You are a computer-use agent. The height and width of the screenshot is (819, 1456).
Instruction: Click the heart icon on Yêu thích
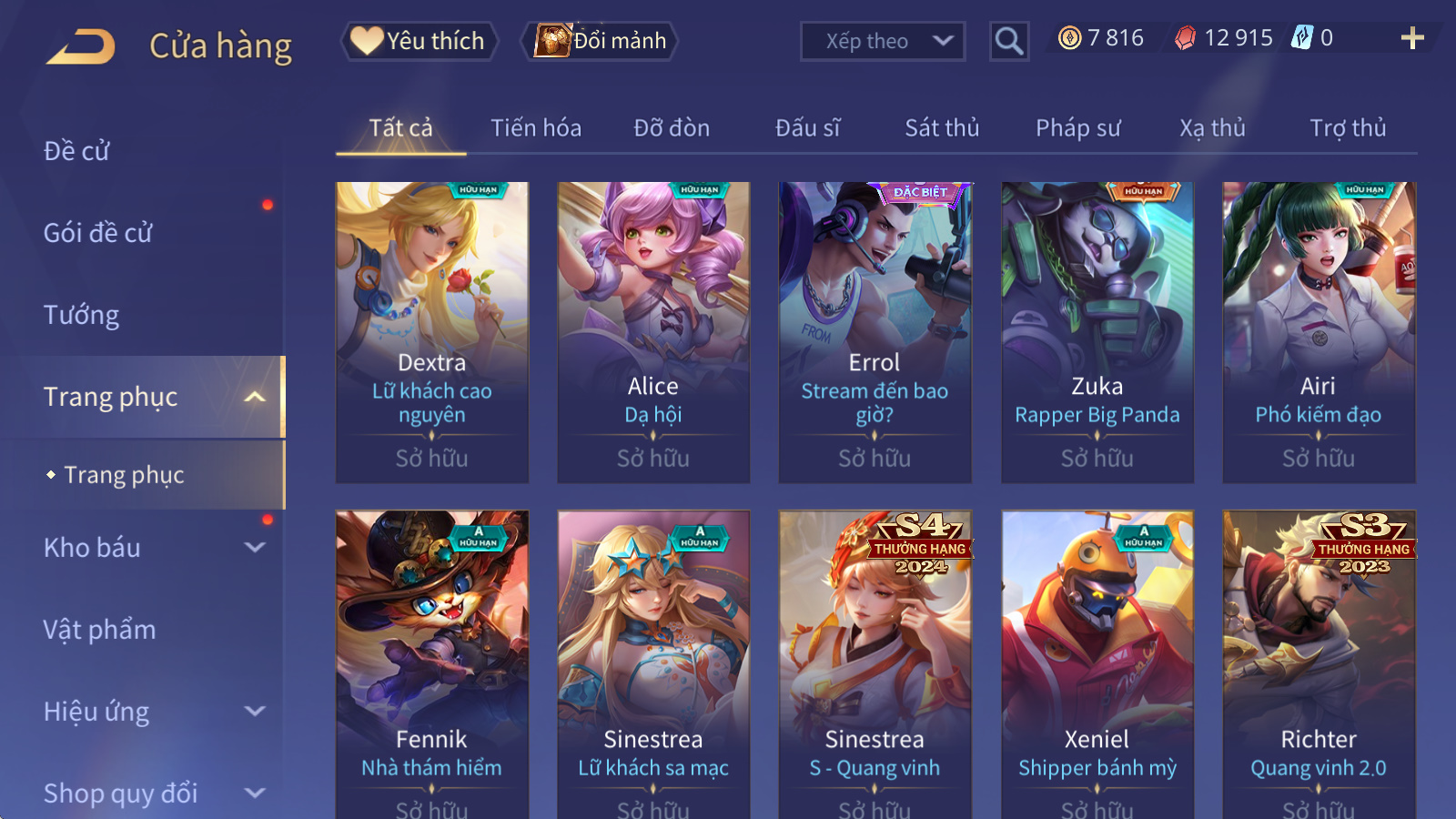click(x=367, y=41)
